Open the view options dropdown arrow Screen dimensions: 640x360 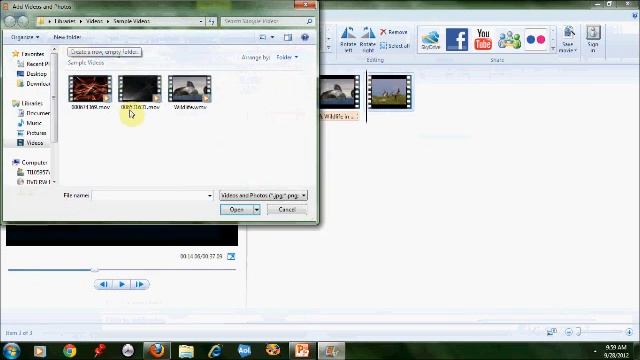click(273, 37)
